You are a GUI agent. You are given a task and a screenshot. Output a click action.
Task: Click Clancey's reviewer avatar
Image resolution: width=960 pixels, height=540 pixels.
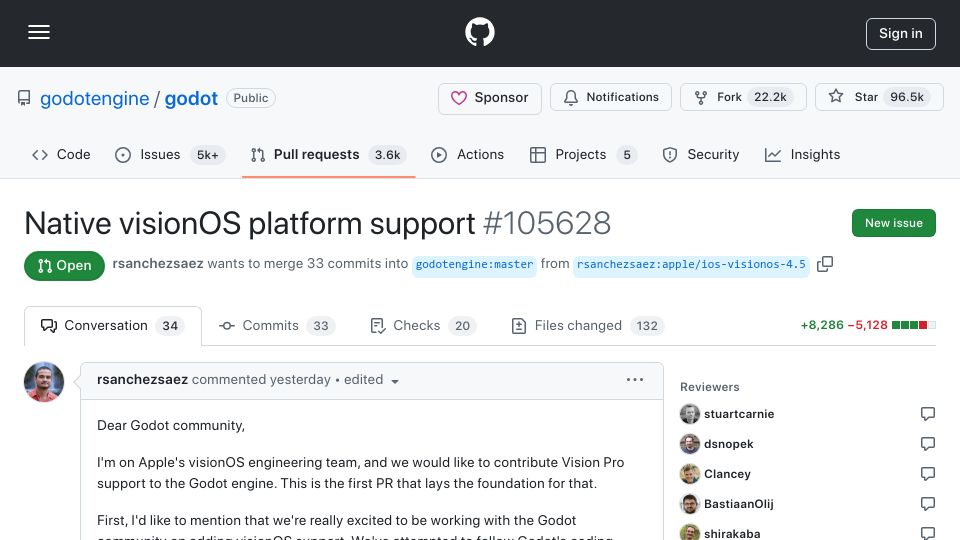(x=689, y=474)
